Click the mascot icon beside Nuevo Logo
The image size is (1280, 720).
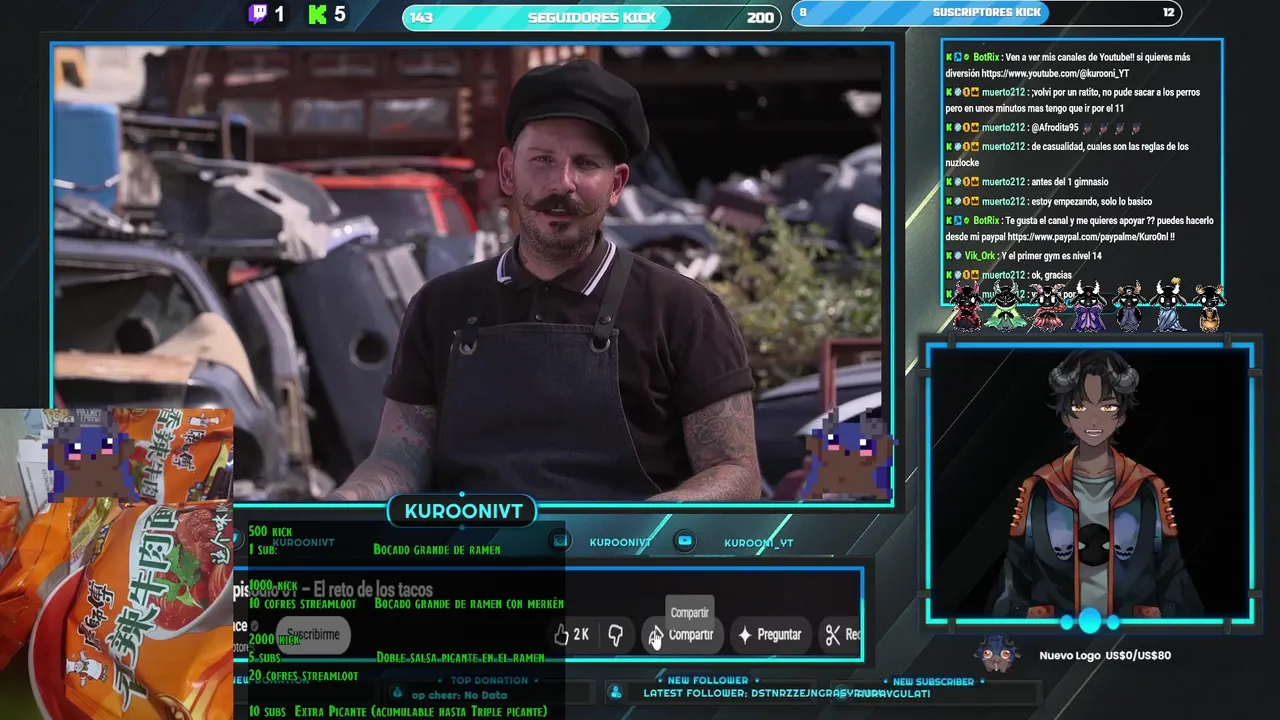pyautogui.click(x=997, y=653)
